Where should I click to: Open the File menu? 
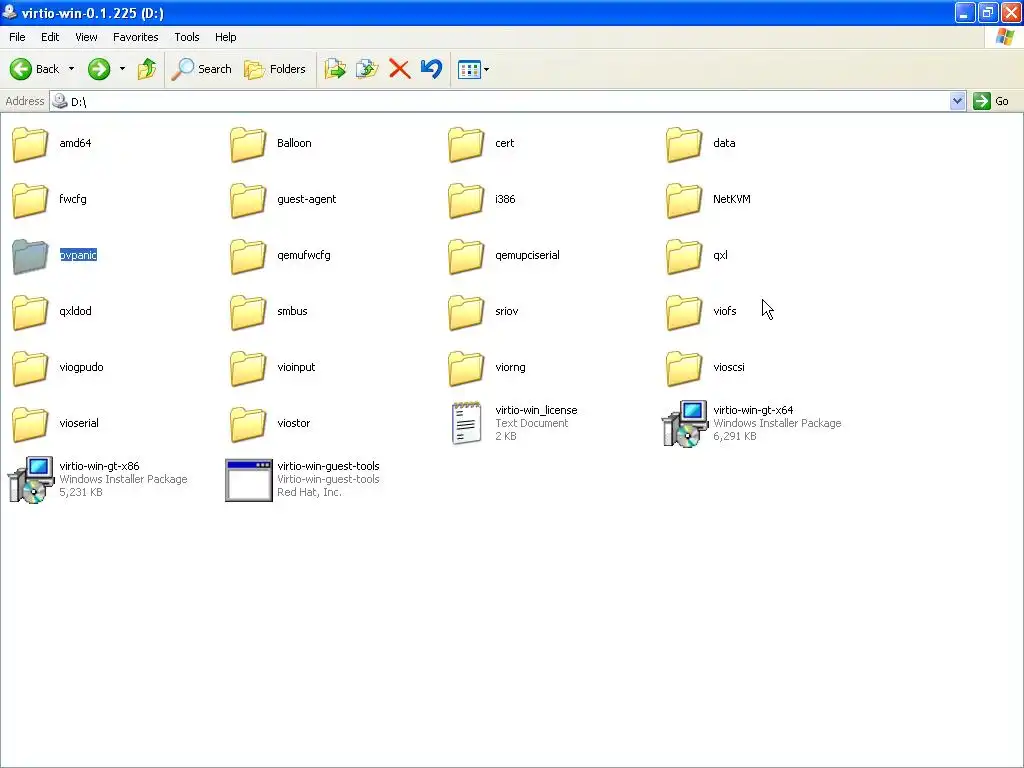click(17, 37)
